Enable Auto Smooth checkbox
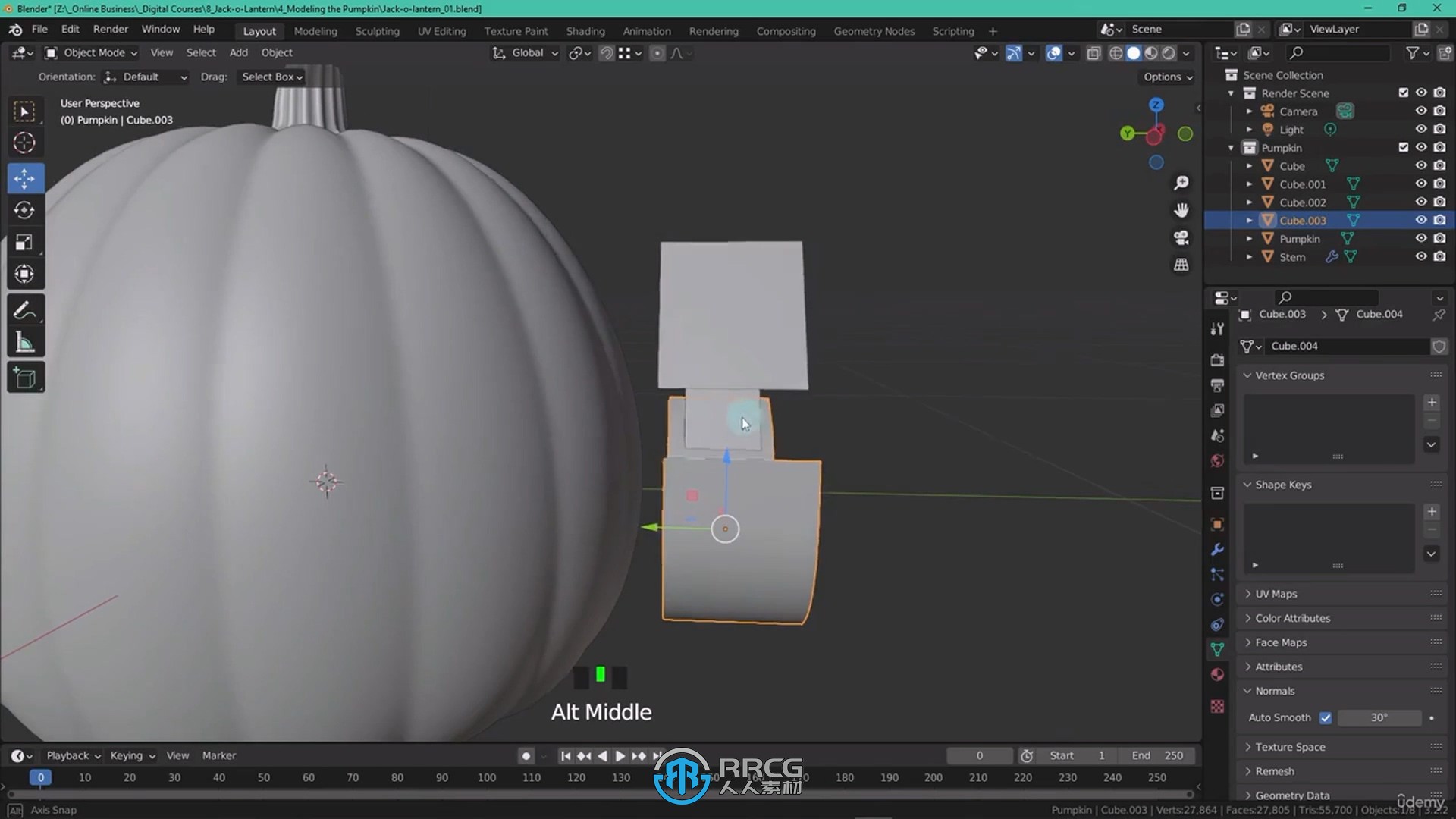 [1326, 717]
